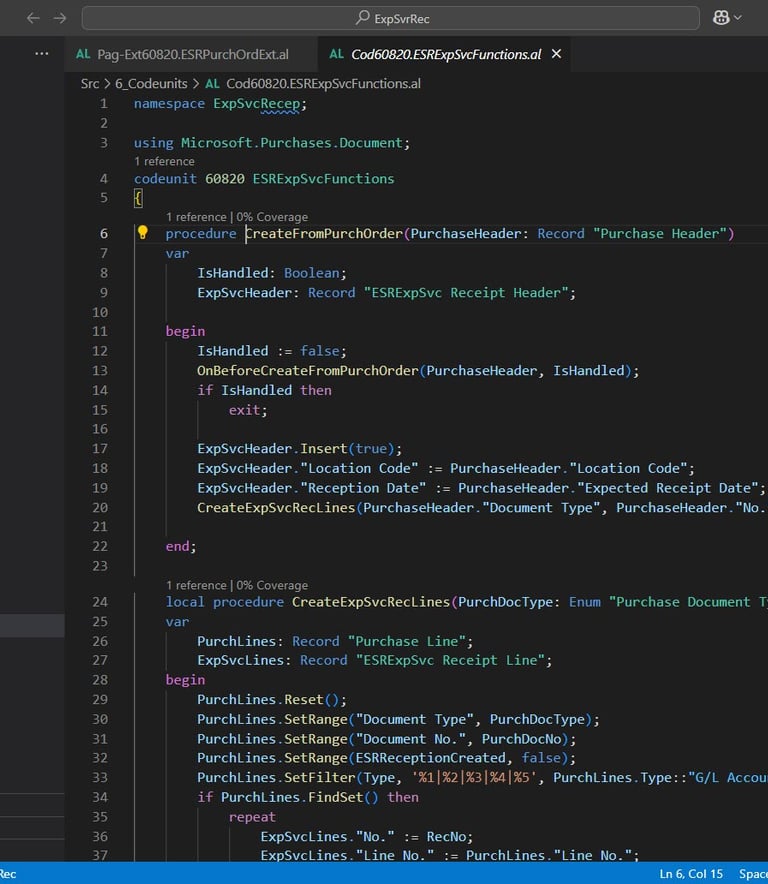Click '1 reference' CodeLens above codeunit 60820
The image size is (768, 884).
164,161
